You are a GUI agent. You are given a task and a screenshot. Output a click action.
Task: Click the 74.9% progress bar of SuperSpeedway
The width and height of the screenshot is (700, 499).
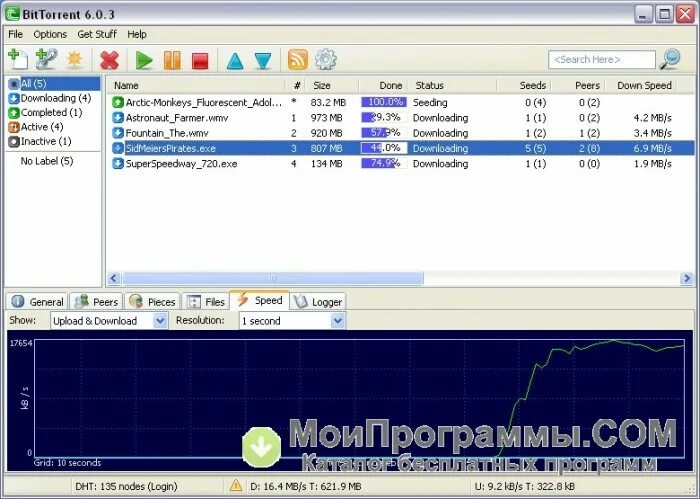[x=384, y=163]
